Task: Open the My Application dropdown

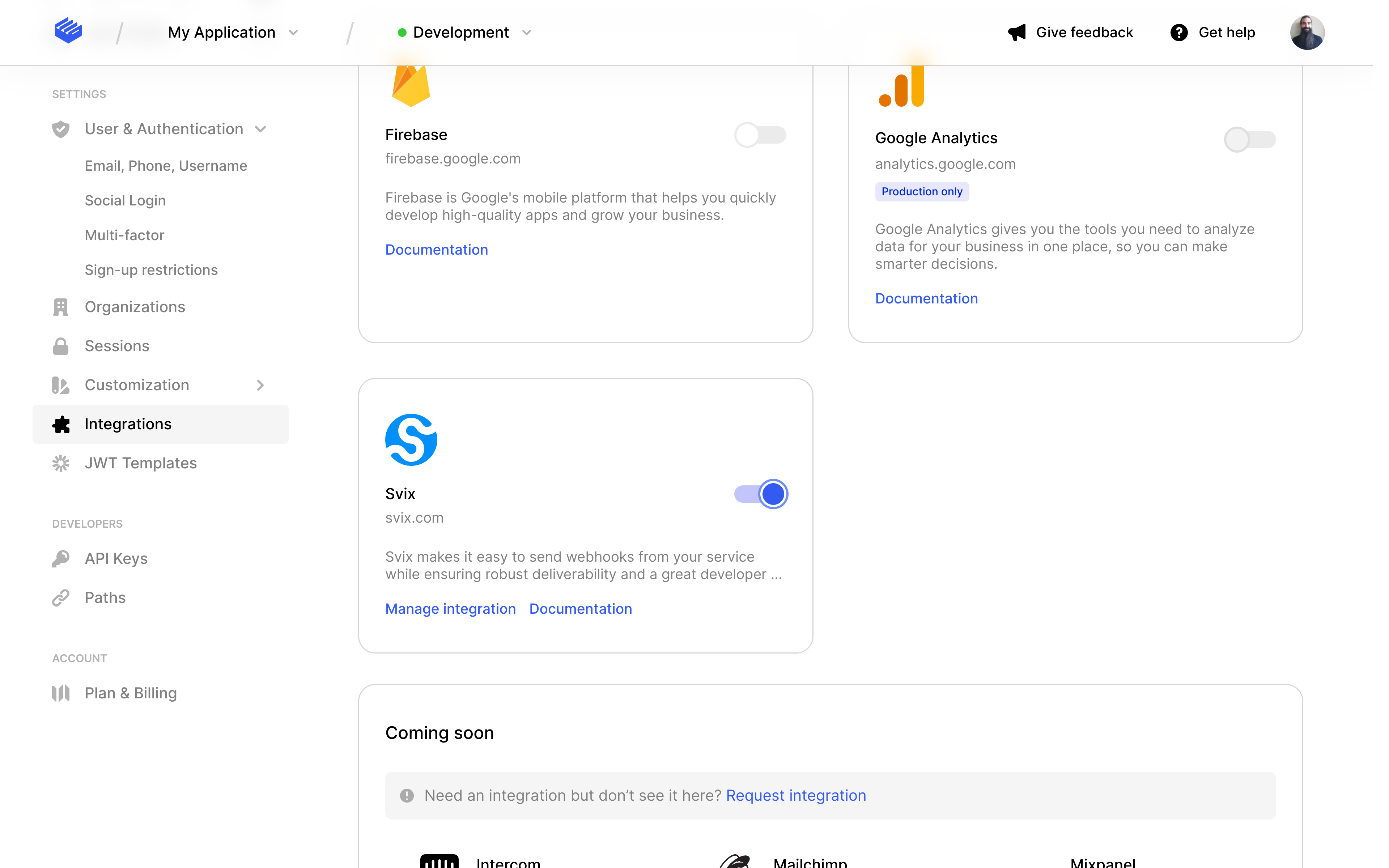Action: click(233, 33)
